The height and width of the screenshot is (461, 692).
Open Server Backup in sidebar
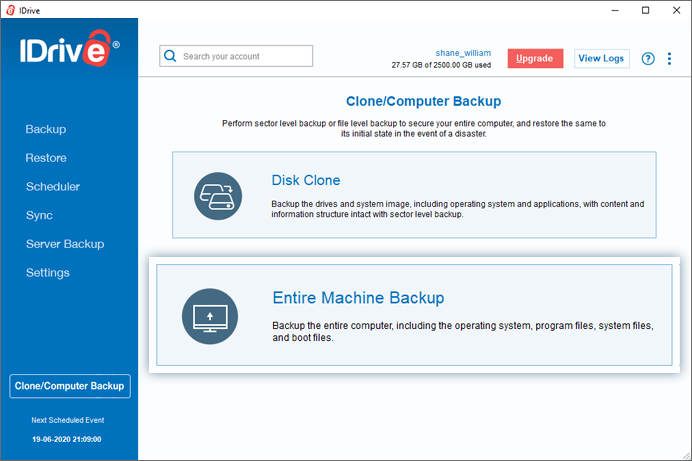coord(65,244)
